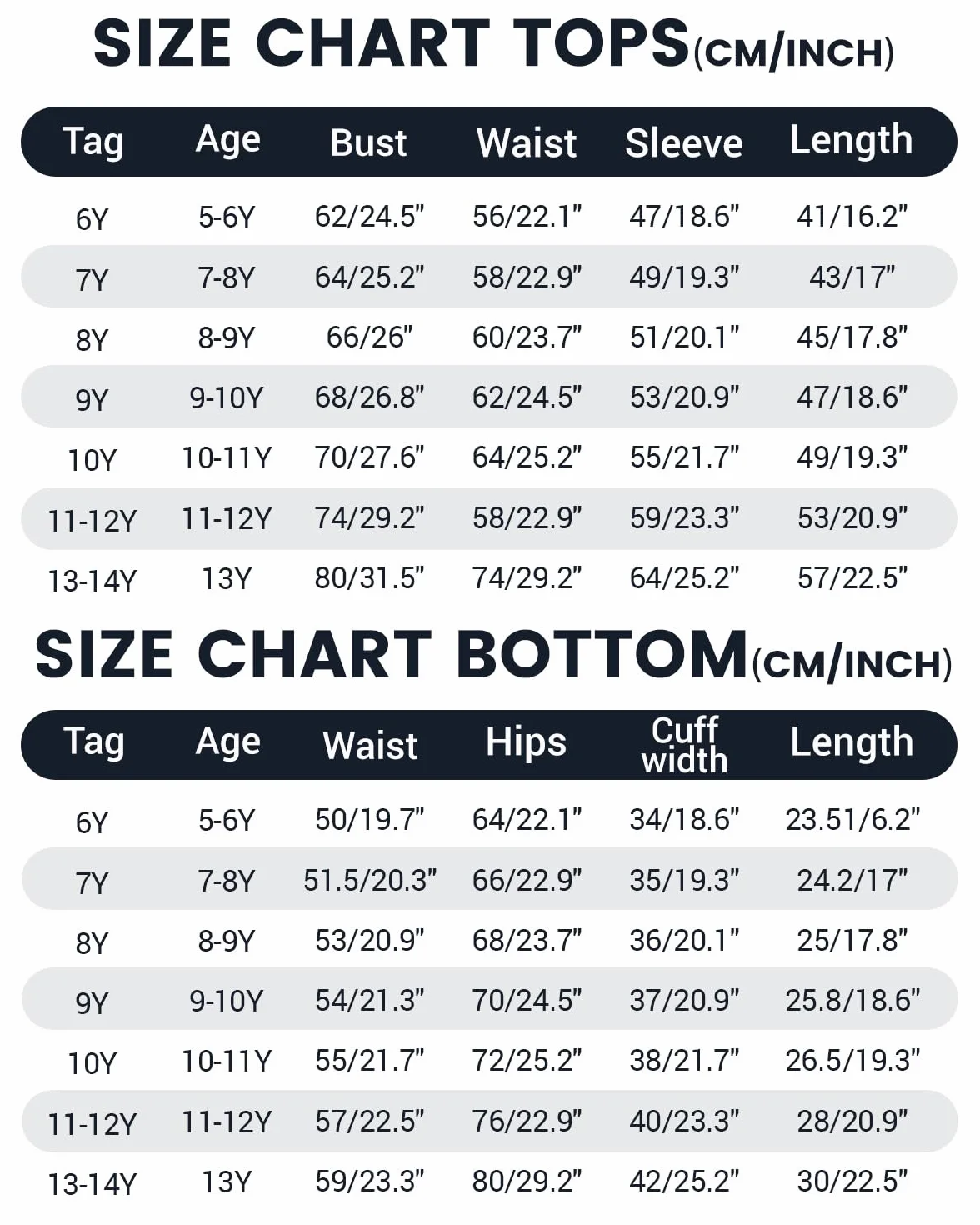The height and width of the screenshot is (1225, 980).
Task: Select the 66/26" bust value for 8Y
Action: pyautogui.click(x=369, y=337)
